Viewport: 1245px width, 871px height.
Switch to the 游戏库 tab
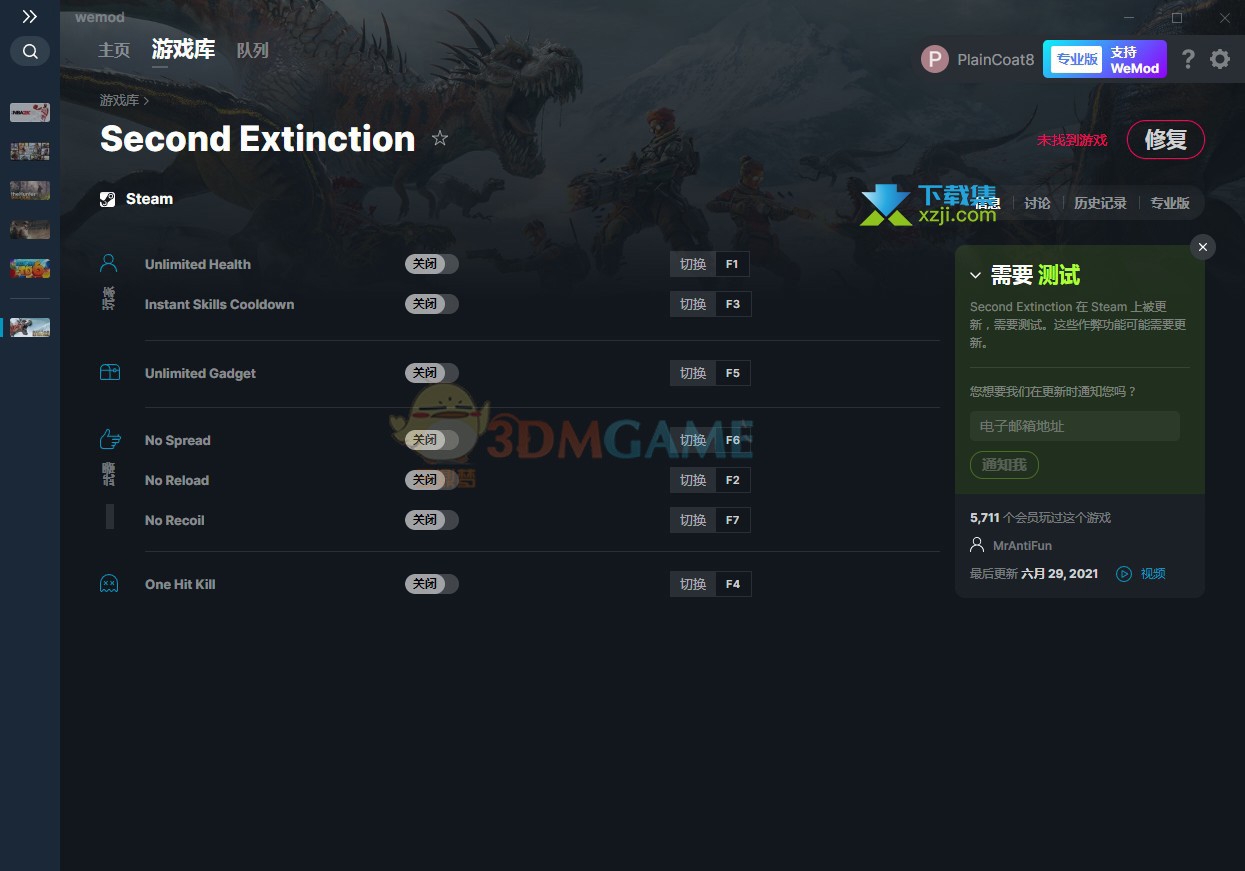tap(183, 49)
